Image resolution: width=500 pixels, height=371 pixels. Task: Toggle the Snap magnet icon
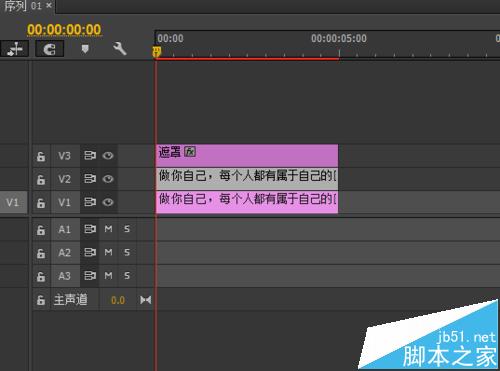pyautogui.click(x=49, y=49)
